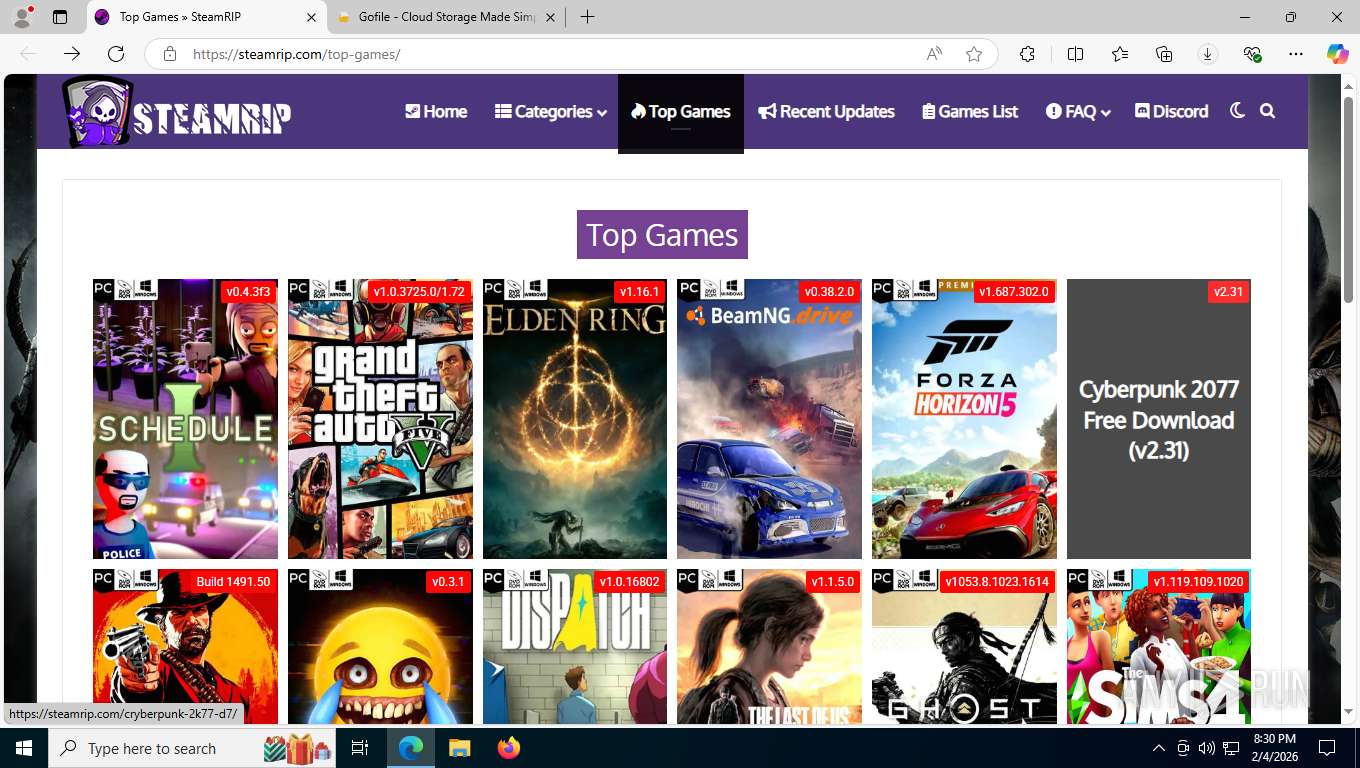Open the Grand Theft Auto V cover
This screenshot has width=1360, height=768.
tap(380, 419)
